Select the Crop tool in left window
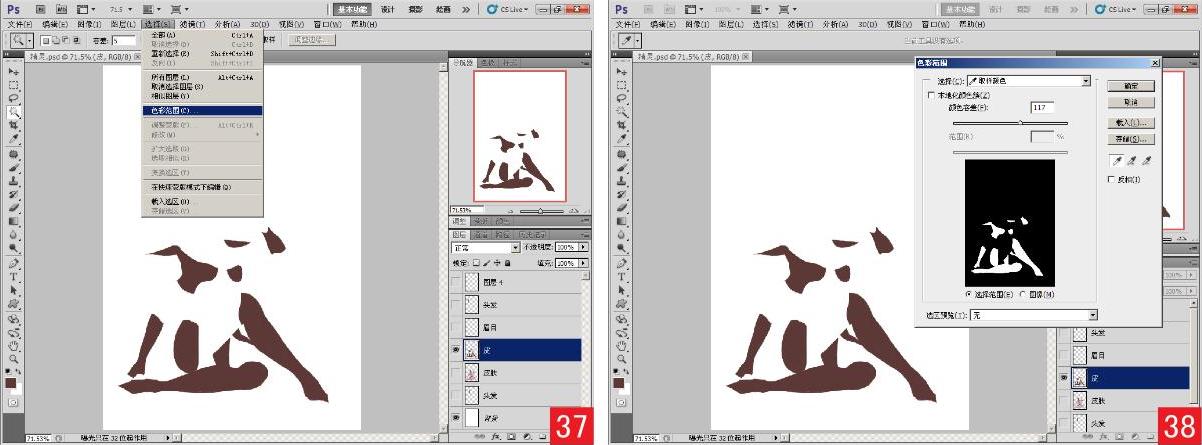Image resolution: width=1202 pixels, height=445 pixels. click(14, 126)
